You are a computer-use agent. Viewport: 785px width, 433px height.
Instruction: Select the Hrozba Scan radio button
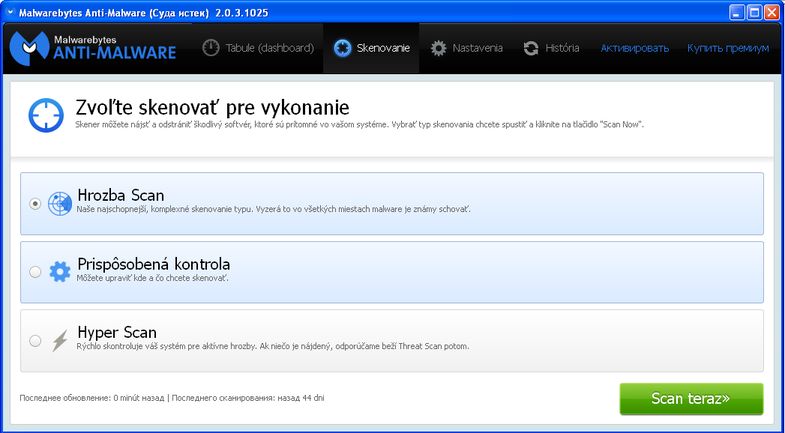point(36,203)
